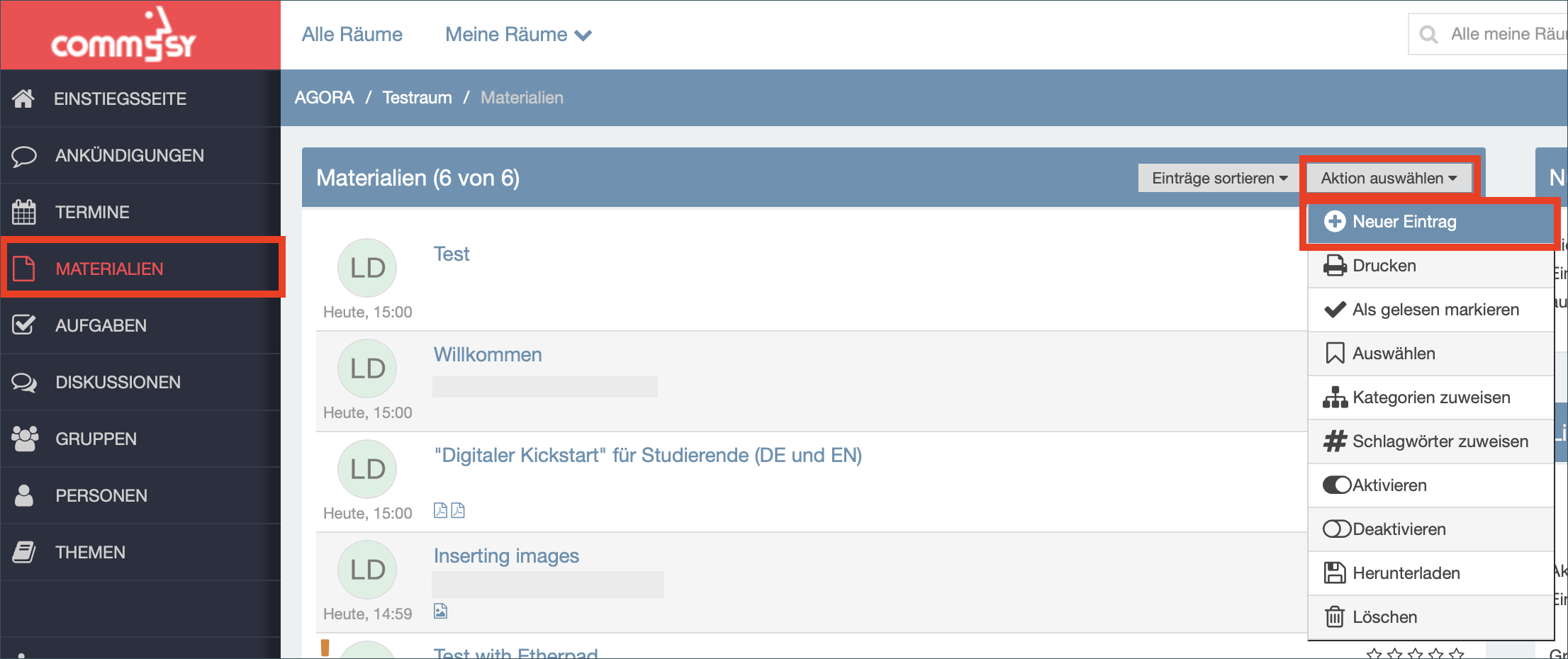Go to Testraum in breadcrumb
This screenshot has height=659, width=1568.
[417, 98]
